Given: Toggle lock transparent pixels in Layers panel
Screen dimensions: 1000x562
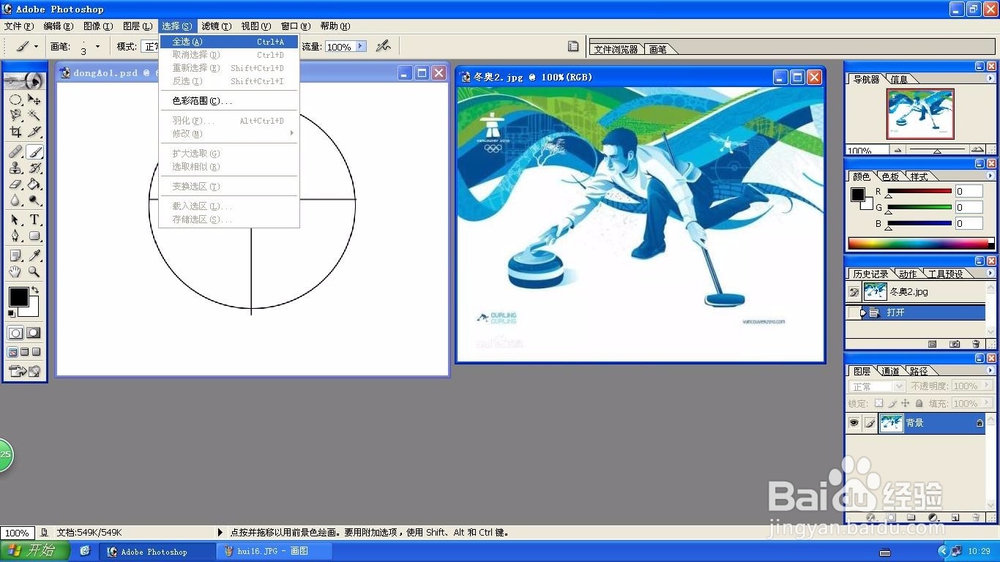Looking at the screenshot, I should pos(879,403).
